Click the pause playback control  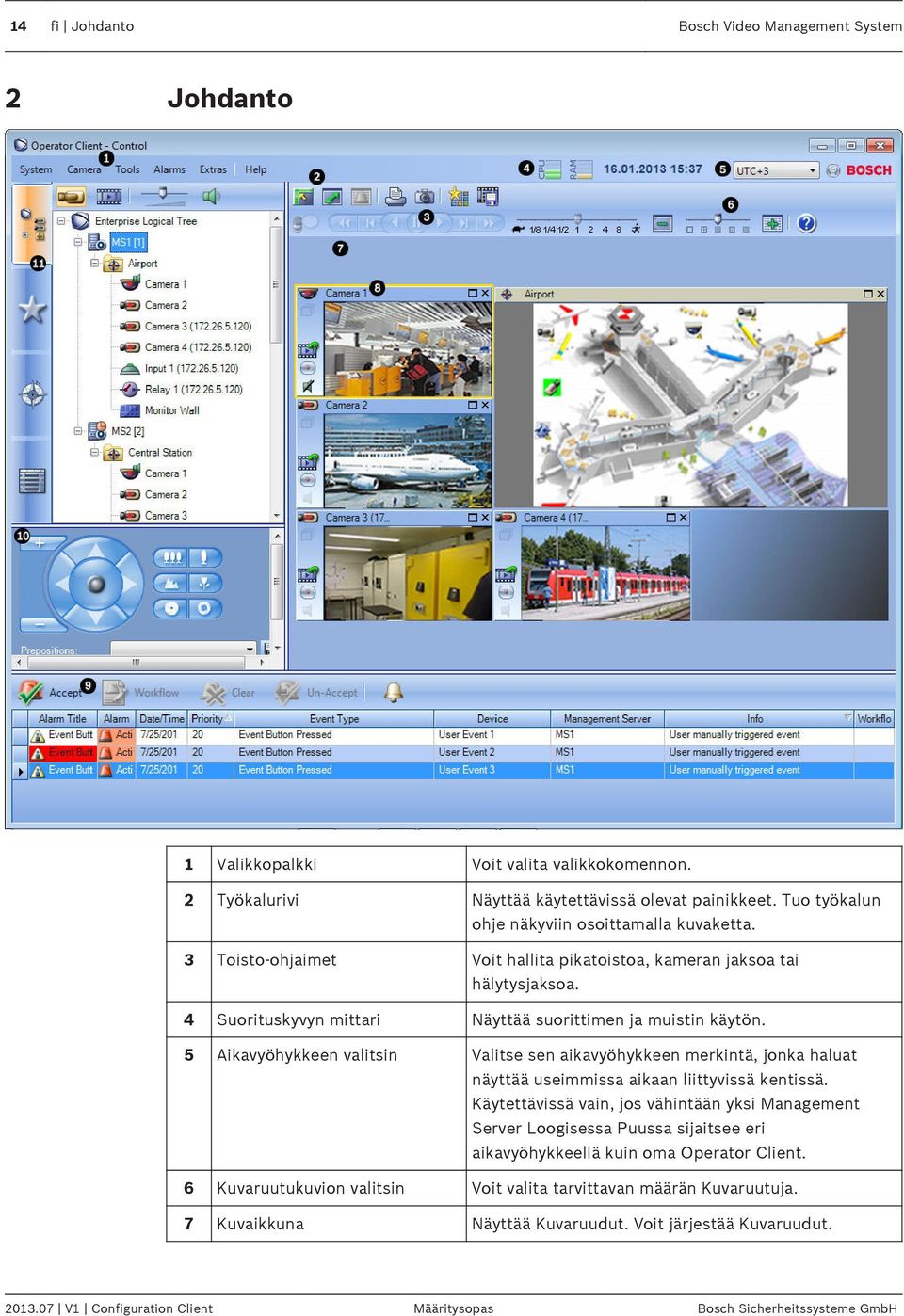point(415,223)
